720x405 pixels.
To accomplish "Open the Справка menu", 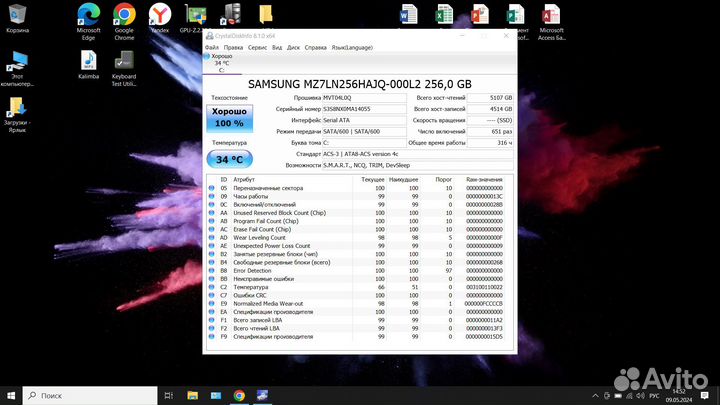I will 315,47.
